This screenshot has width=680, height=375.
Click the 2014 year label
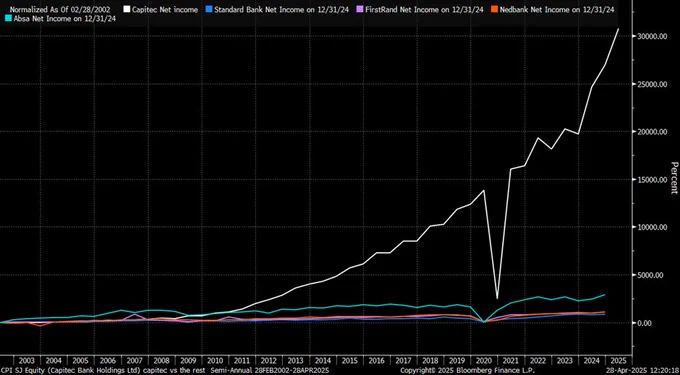tap(323, 360)
